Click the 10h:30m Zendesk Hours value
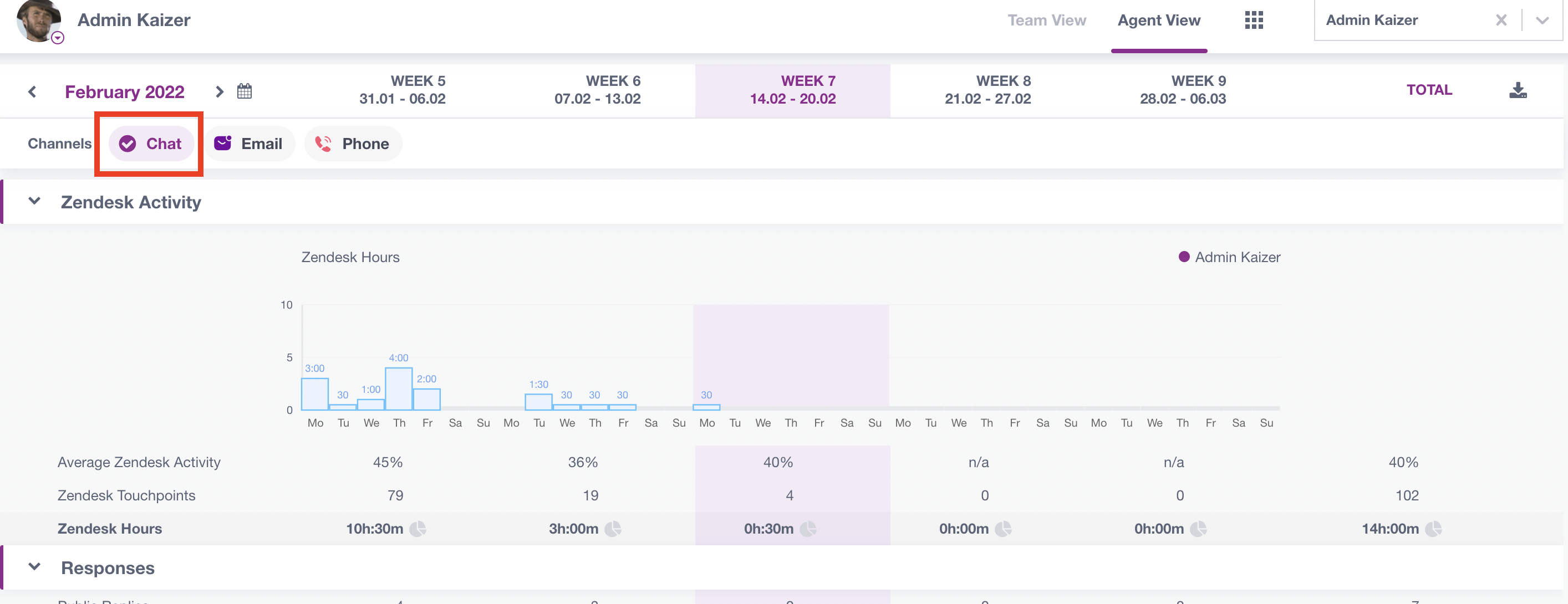1568x604 pixels. coord(375,529)
